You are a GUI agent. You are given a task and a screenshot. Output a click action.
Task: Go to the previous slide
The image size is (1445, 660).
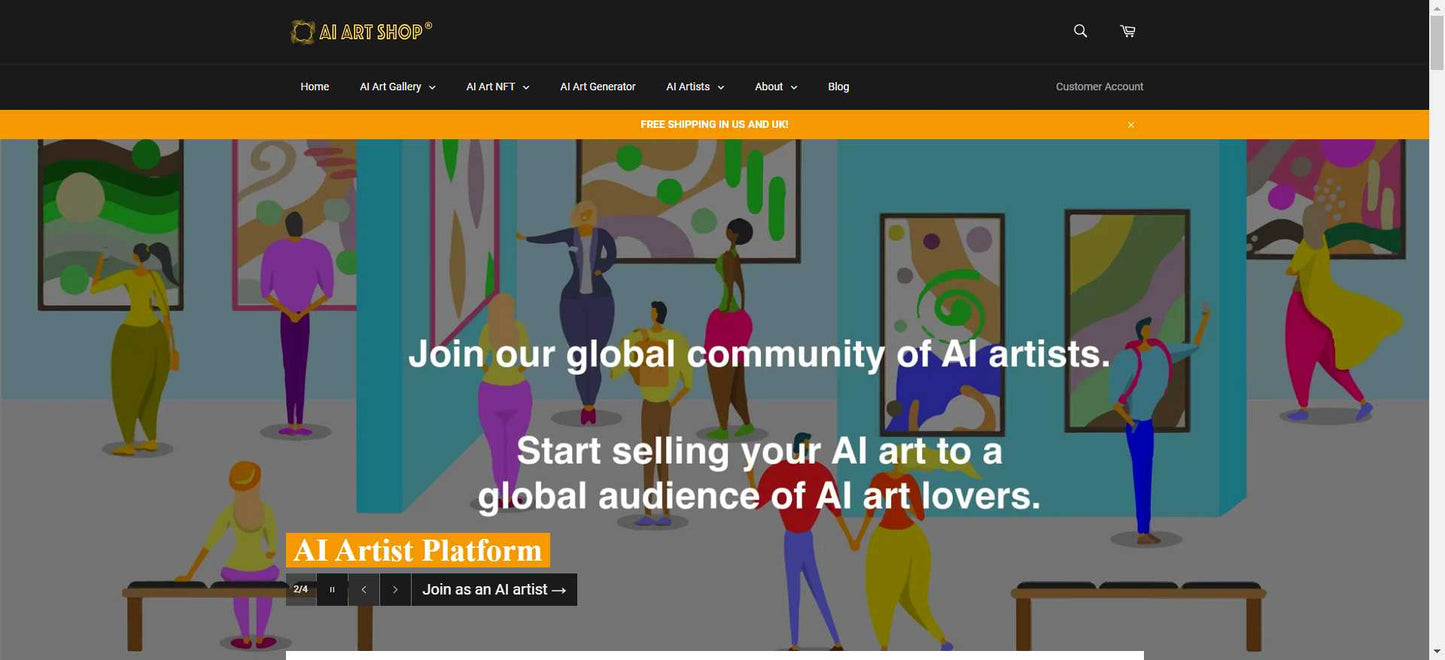click(364, 590)
